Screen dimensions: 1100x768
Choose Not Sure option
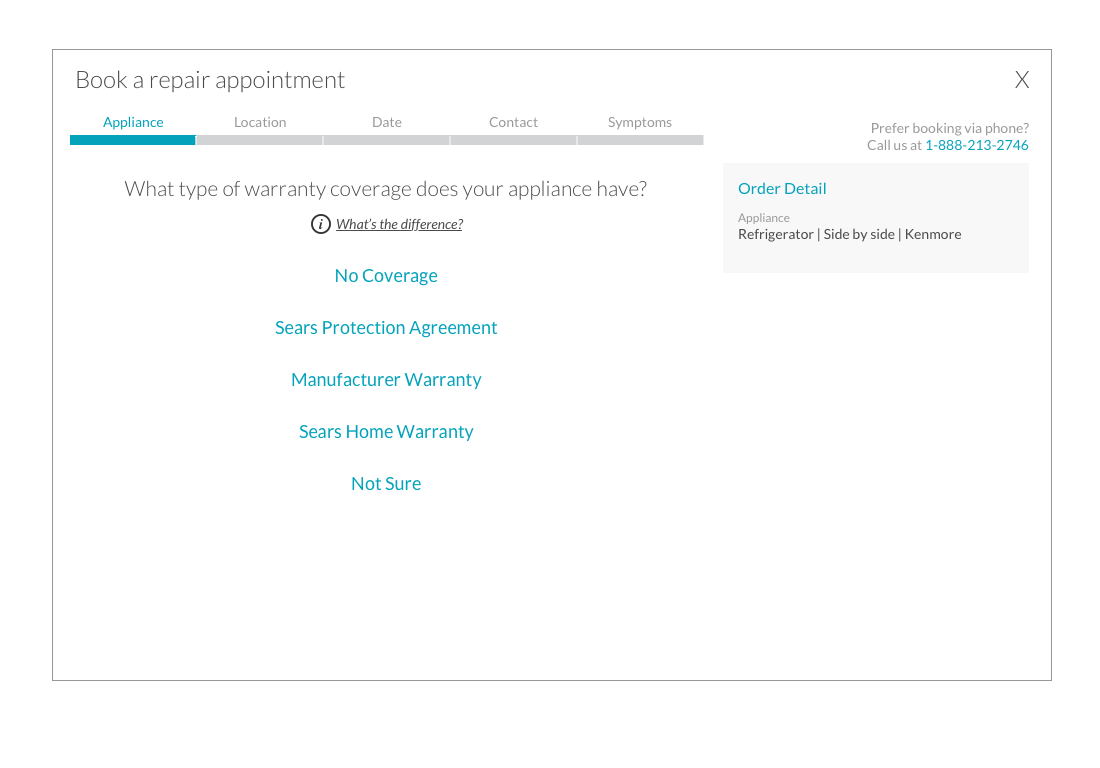tap(386, 483)
